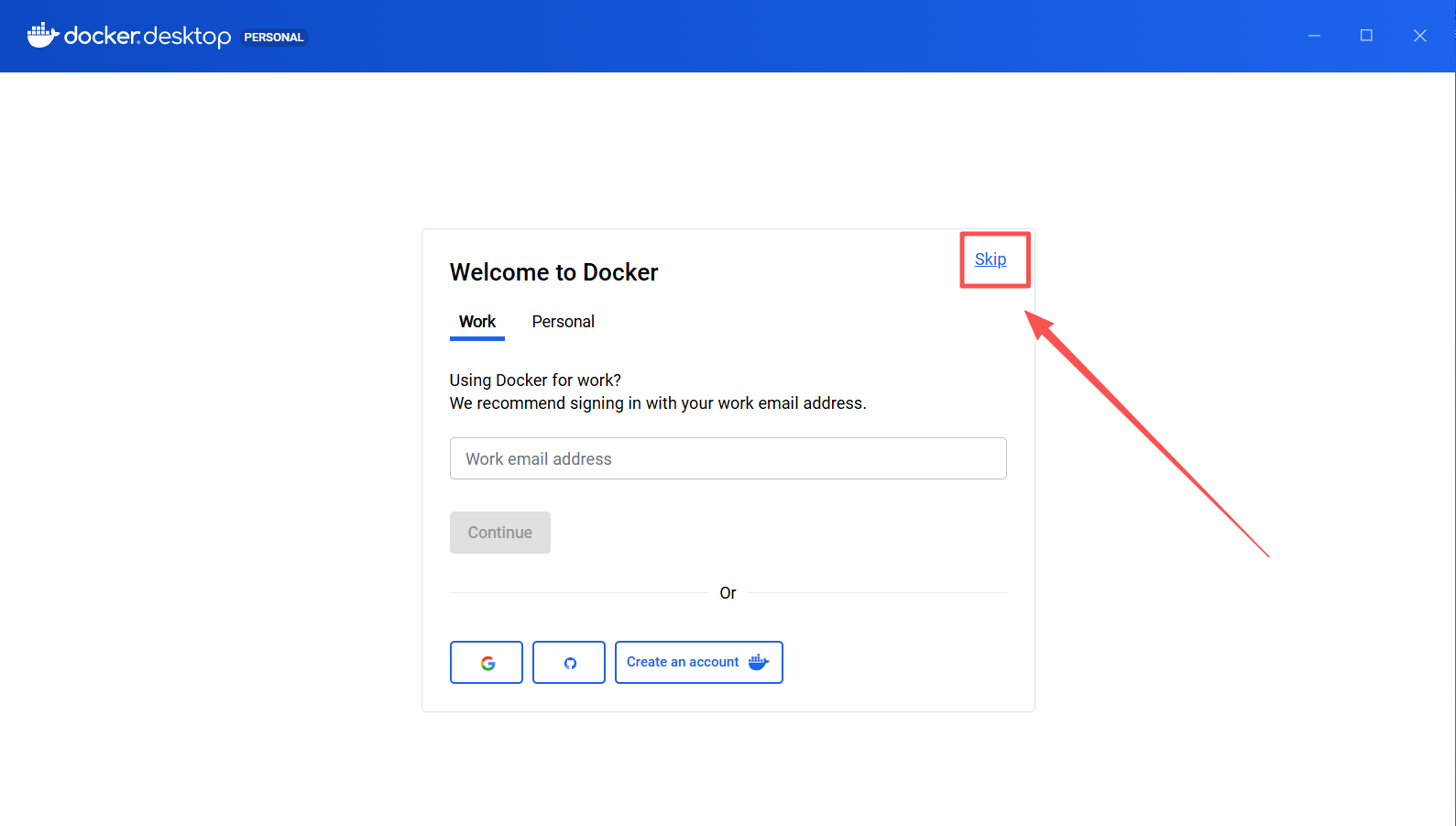Click the Docker whale logo in title bar
1456x826 pixels.
click(43, 36)
